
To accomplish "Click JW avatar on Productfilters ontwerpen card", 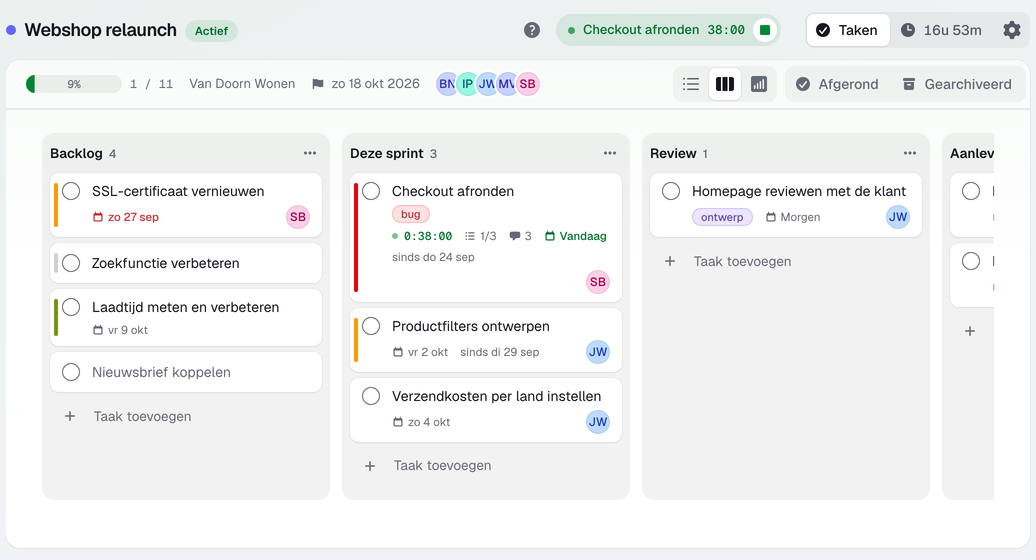I will point(598,352).
